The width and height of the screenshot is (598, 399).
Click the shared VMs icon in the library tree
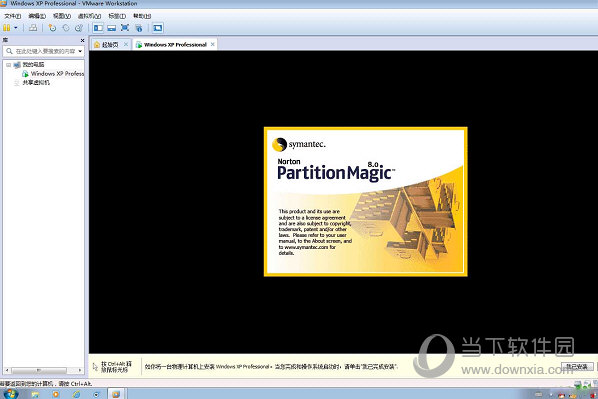[x=17, y=83]
